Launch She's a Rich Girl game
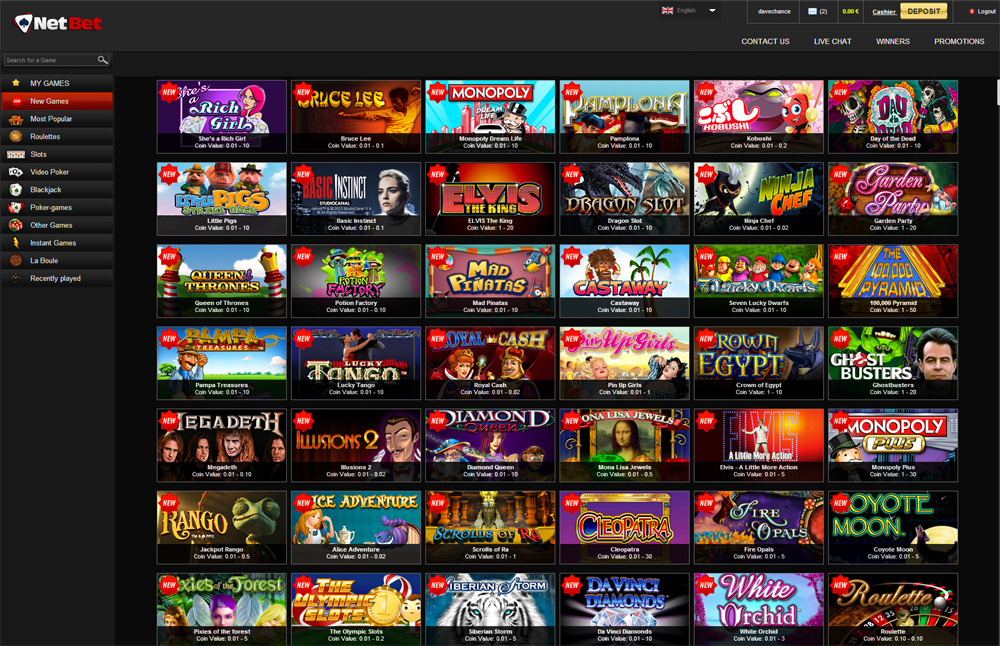 (x=222, y=117)
